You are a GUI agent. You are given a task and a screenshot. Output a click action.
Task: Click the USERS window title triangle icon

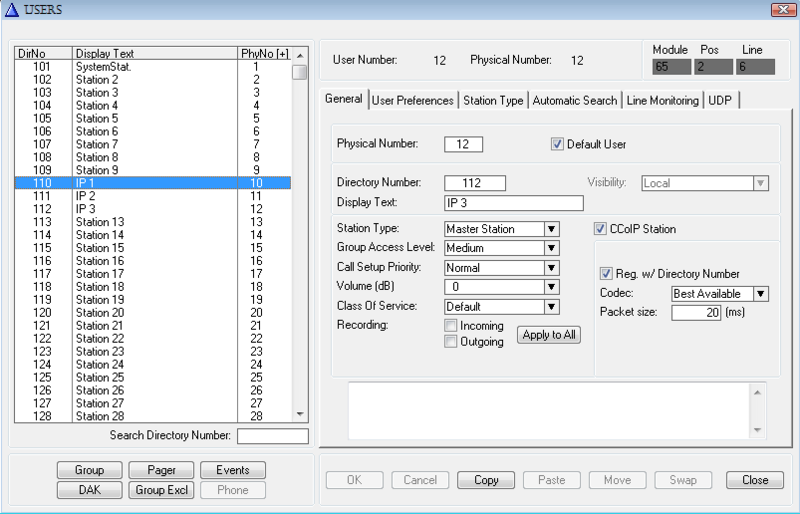click(11, 9)
